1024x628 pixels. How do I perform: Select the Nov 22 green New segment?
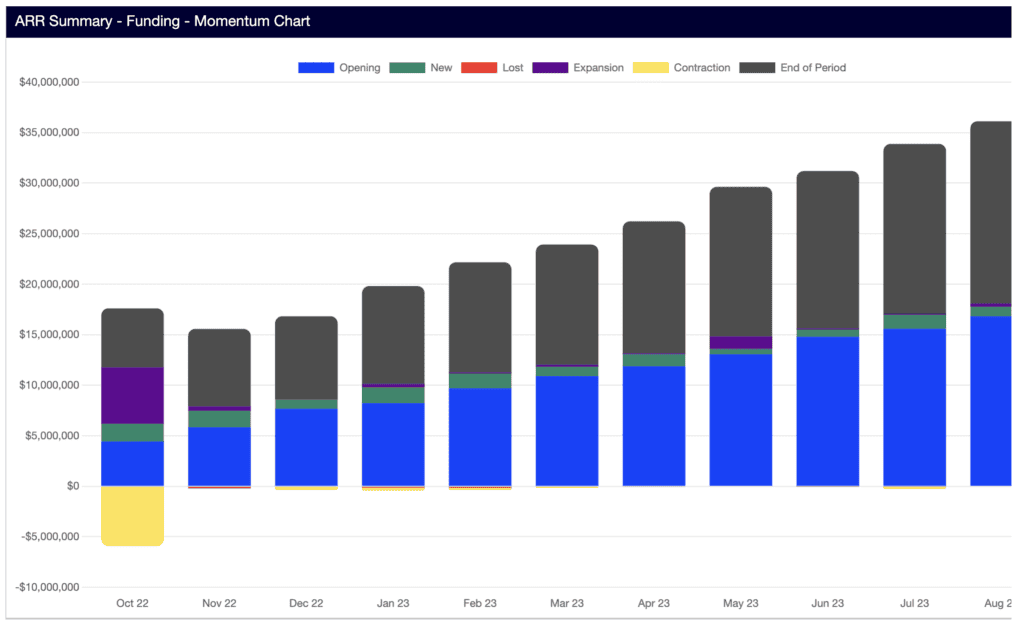tap(219, 419)
